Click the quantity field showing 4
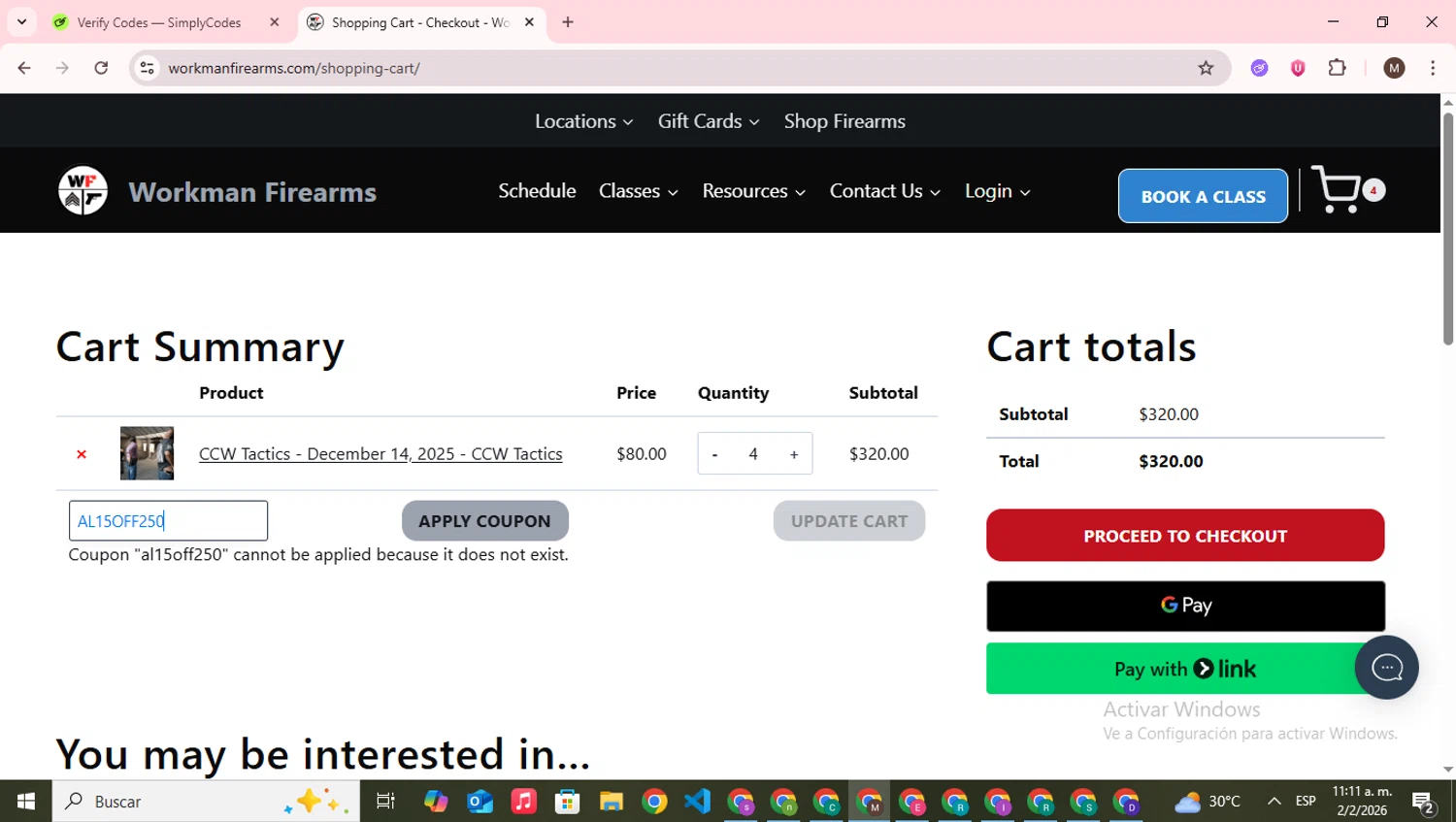The width and height of the screenshot is (1456, 822). pyautogui.click(x=753, y=454)
